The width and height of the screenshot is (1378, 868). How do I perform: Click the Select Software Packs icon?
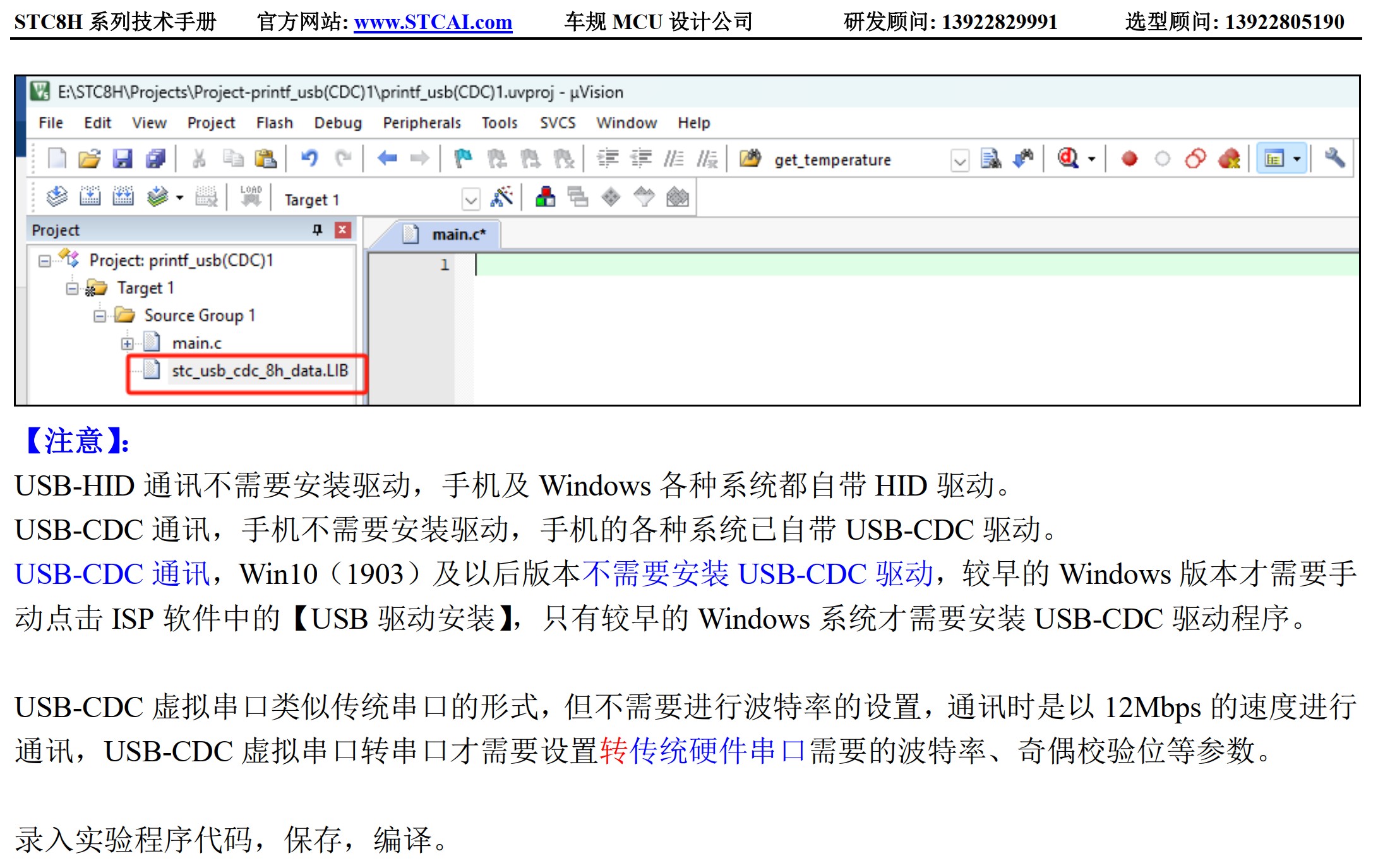644,197
